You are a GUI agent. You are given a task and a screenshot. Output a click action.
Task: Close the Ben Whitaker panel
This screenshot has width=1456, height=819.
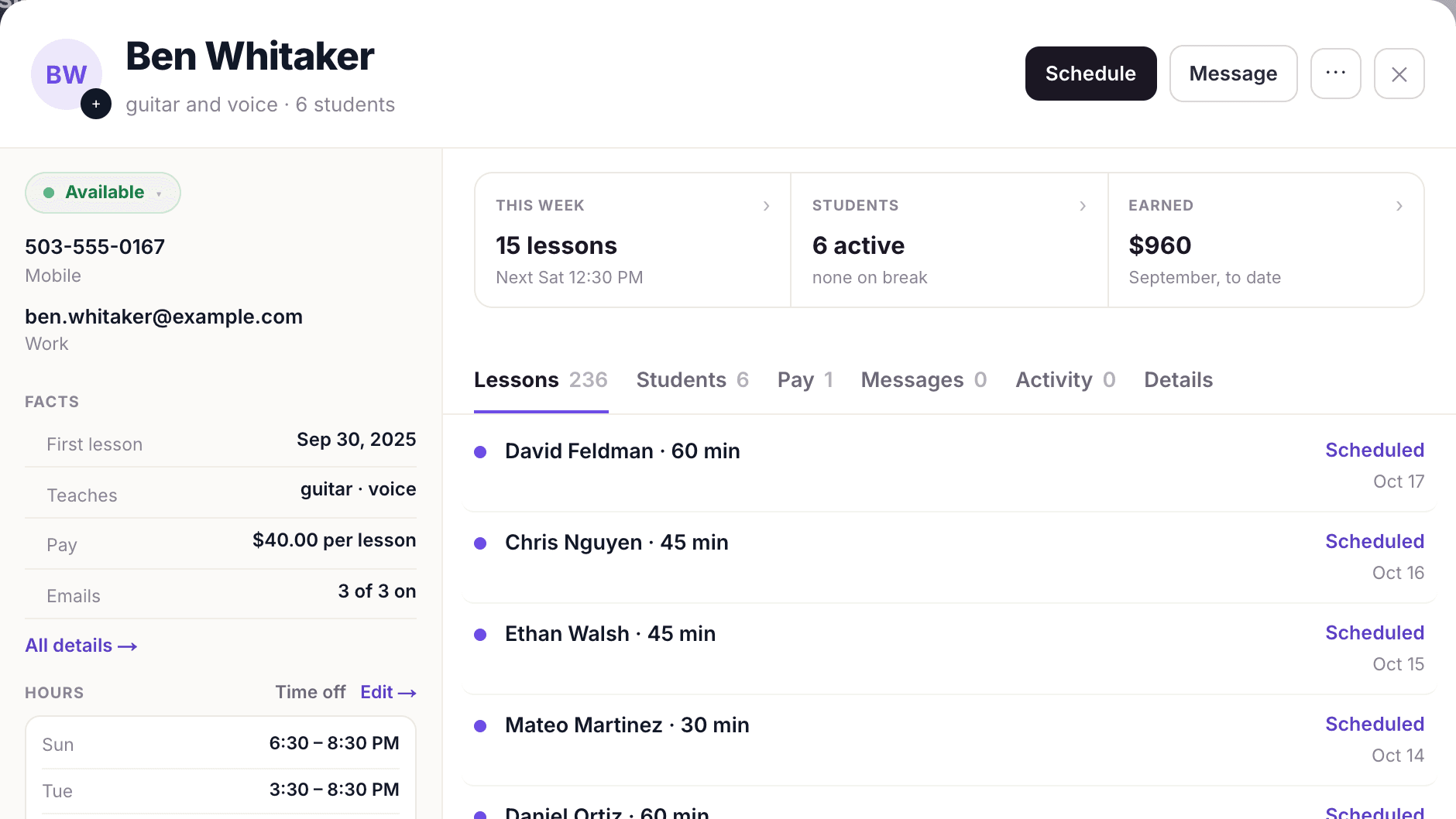(x=1399, y=74)
